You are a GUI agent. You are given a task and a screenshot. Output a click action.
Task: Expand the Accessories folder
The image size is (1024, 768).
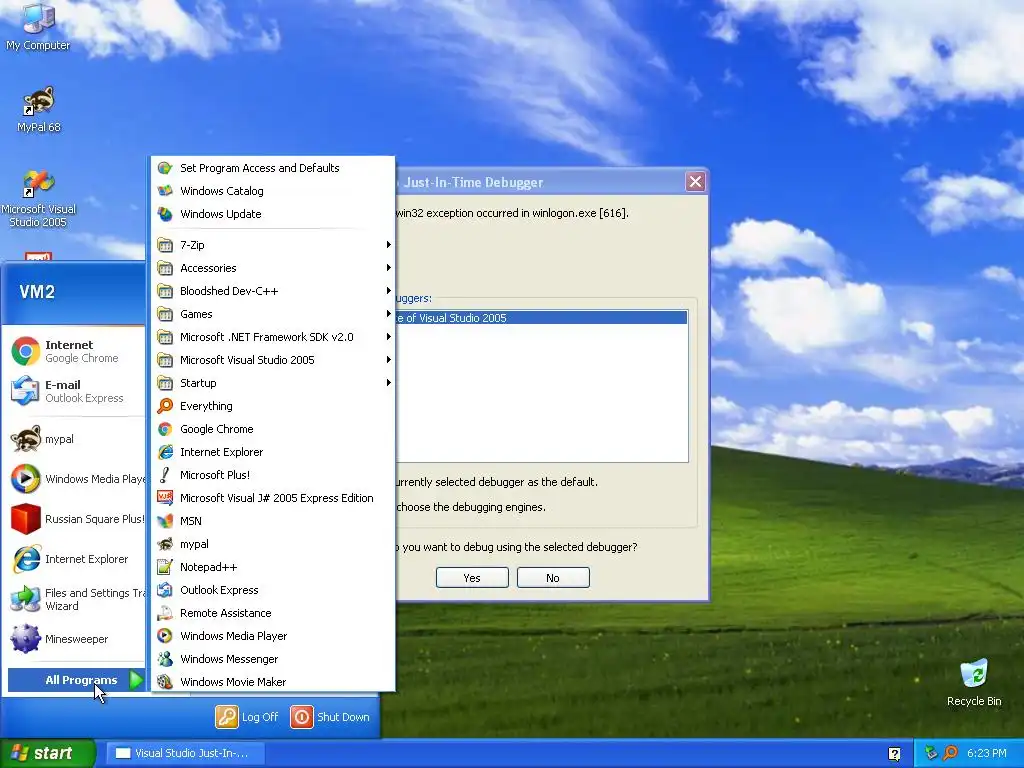click(273, 268)
